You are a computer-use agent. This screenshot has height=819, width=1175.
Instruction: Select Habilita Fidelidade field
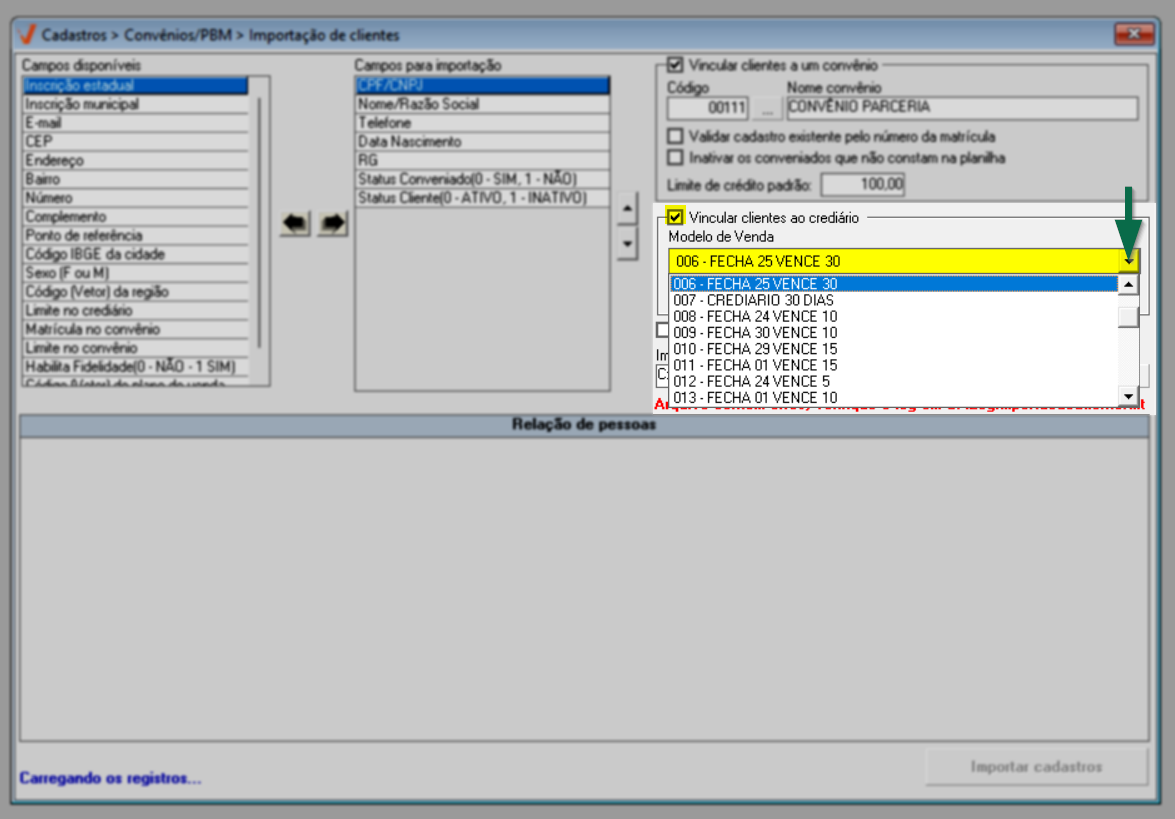(135, 366)
